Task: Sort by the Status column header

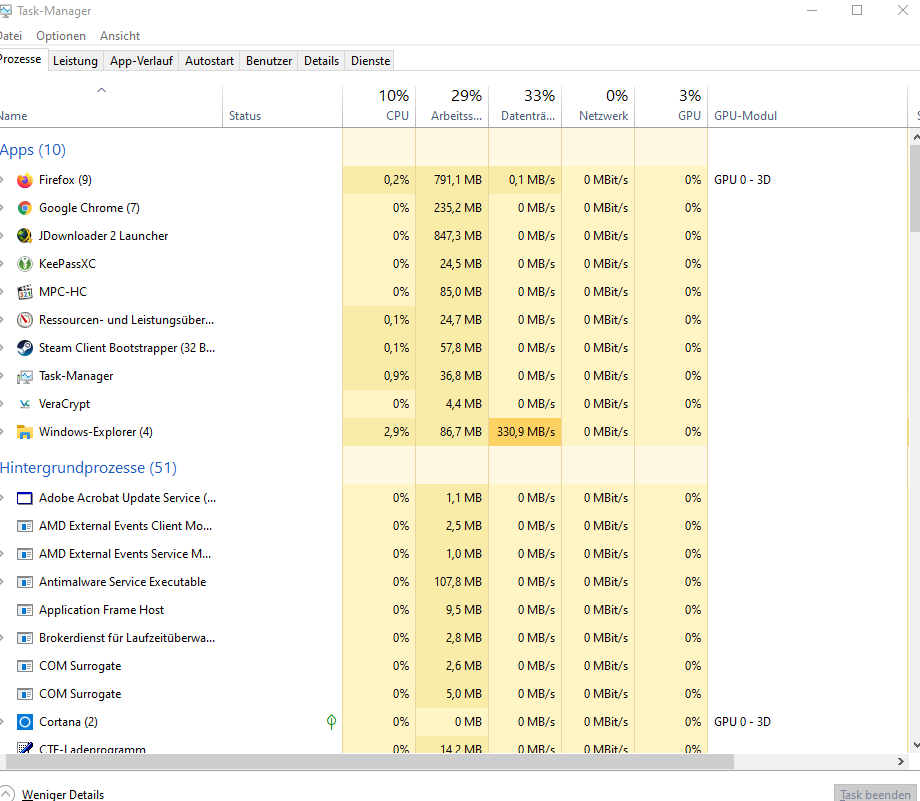Action: tap(282, 106)
